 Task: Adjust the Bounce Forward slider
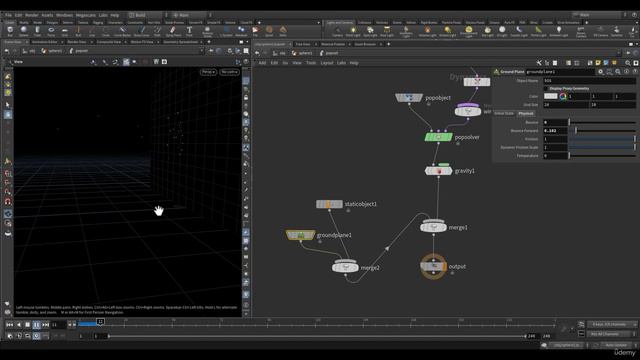coord(602,131)
